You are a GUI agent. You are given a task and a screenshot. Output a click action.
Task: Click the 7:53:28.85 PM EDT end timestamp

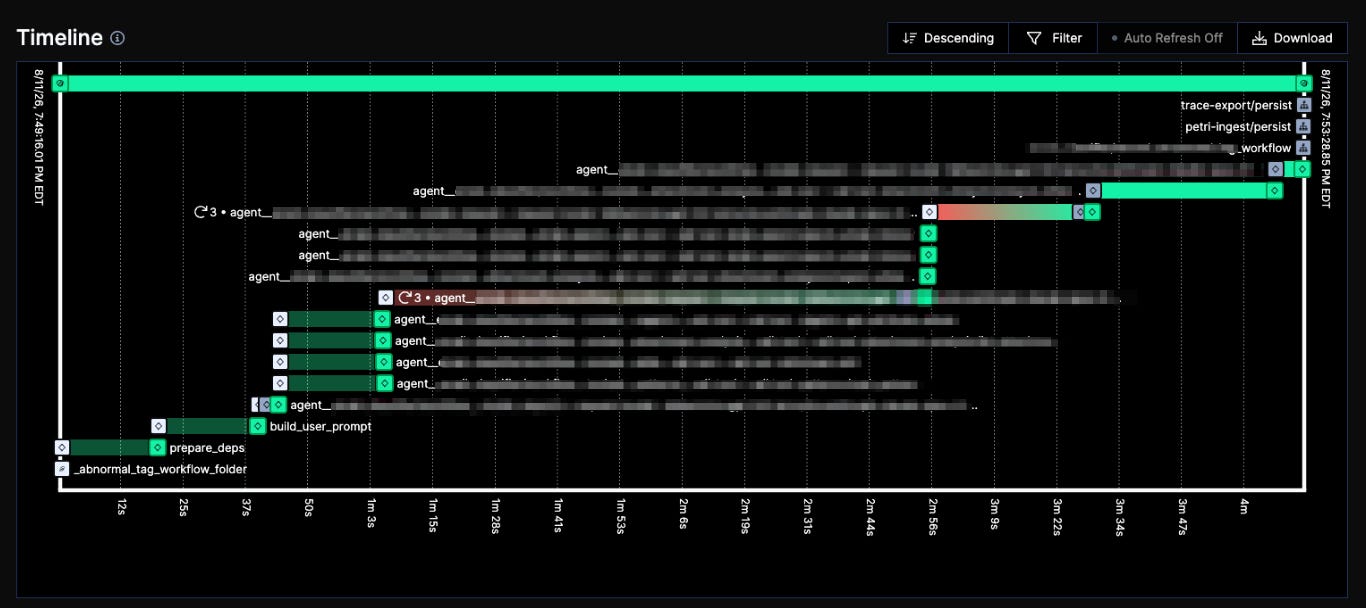(1325, 138)
